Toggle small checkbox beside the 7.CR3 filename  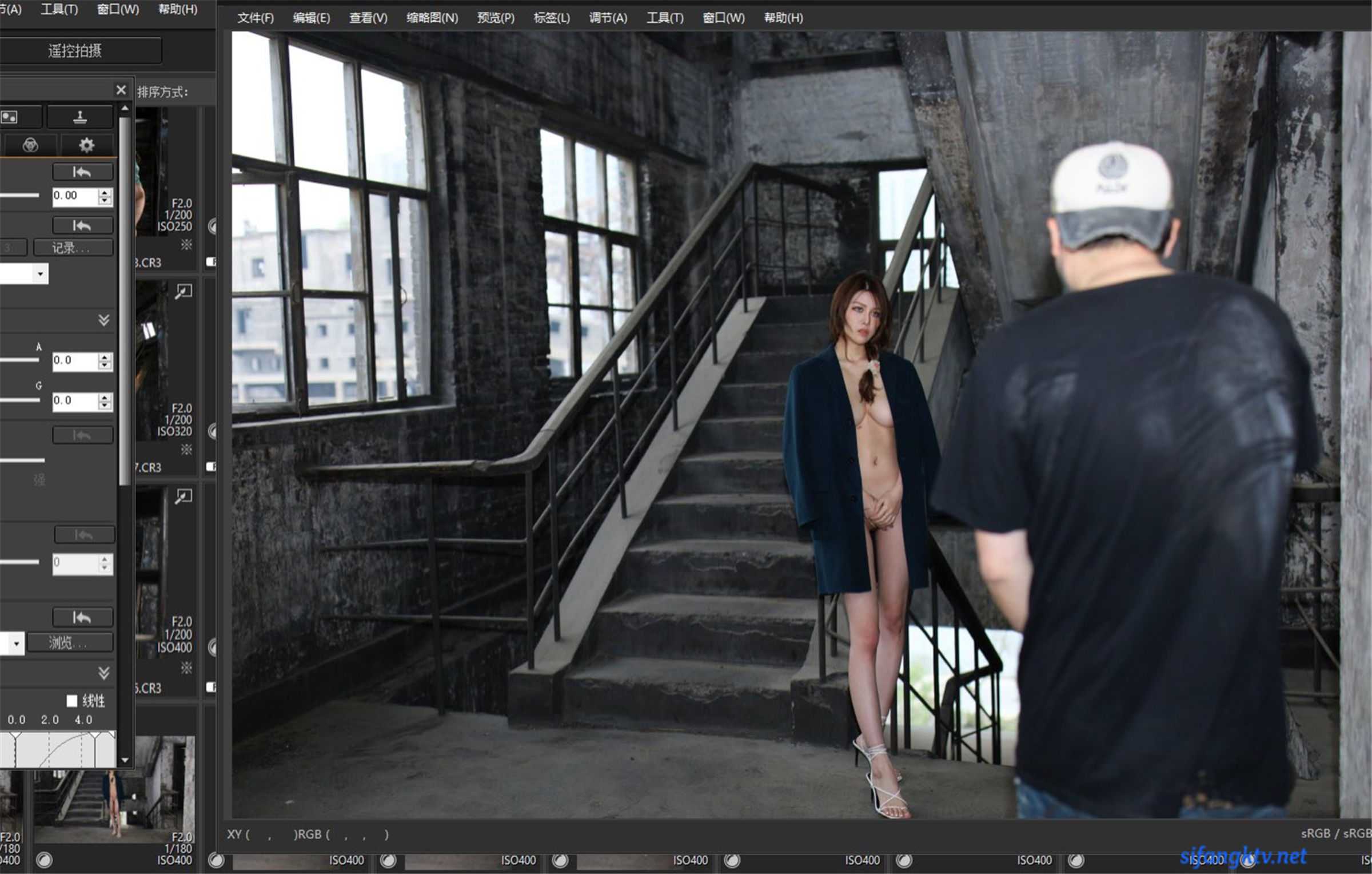coord(210,467)
